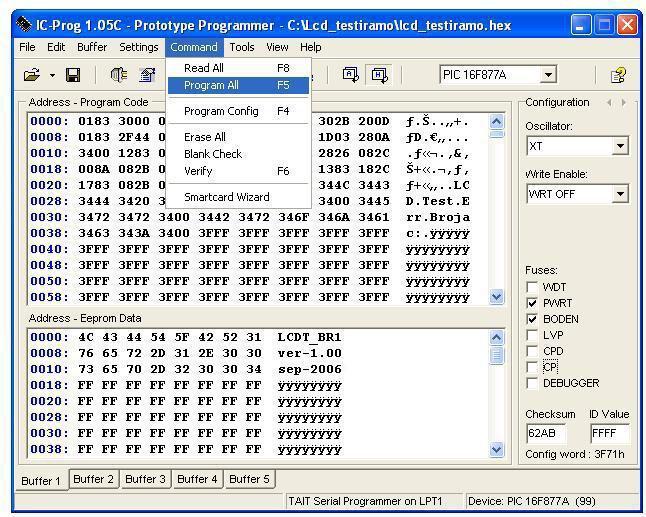Click program code ASCII text 'rr.Broja'
This screenshot has width=646, height=517.
point(438,218)
